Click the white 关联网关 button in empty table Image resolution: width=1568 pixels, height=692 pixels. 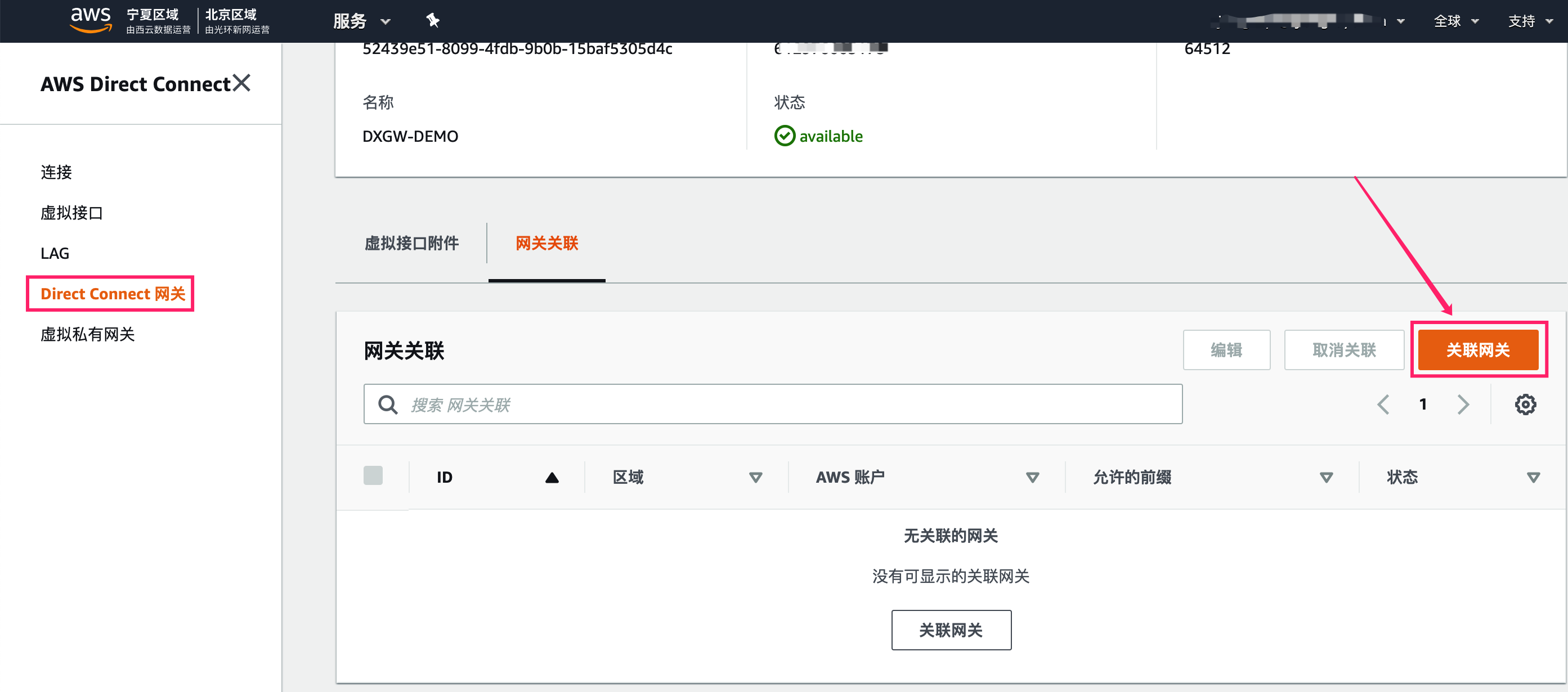coord(951,630)
